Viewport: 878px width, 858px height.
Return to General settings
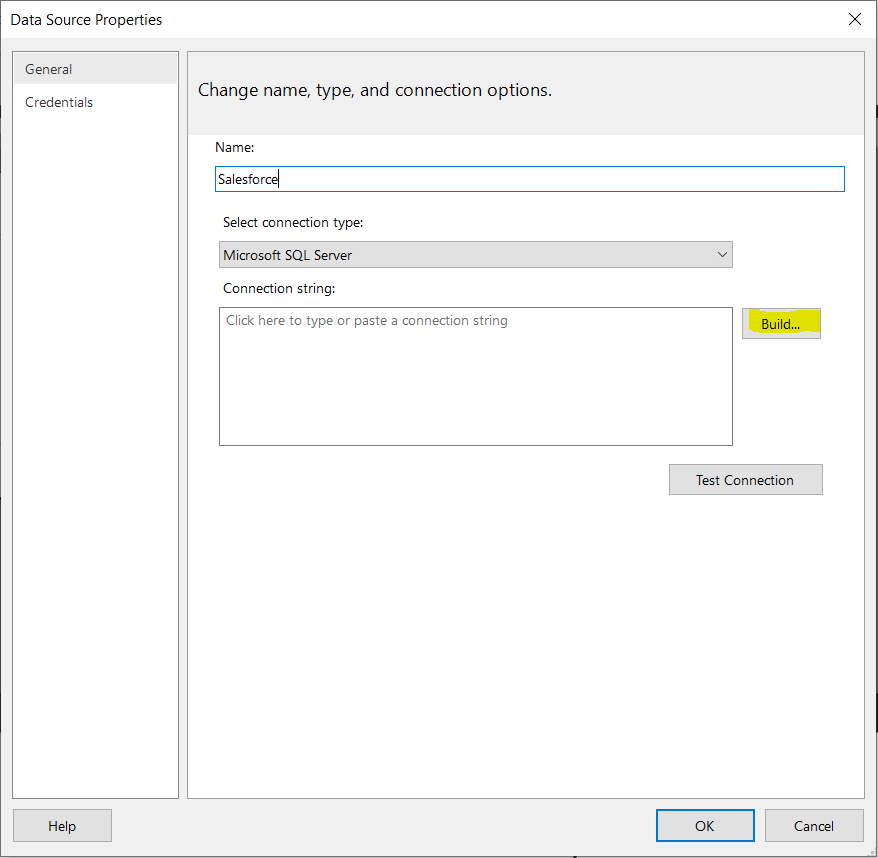click(x=48, y=69)
